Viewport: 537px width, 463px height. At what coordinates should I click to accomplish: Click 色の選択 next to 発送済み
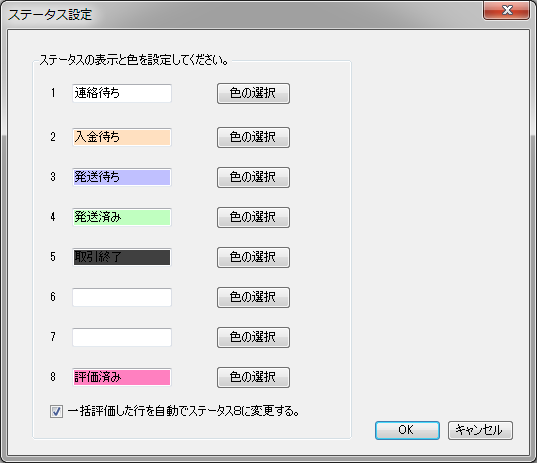coord(253,217)
